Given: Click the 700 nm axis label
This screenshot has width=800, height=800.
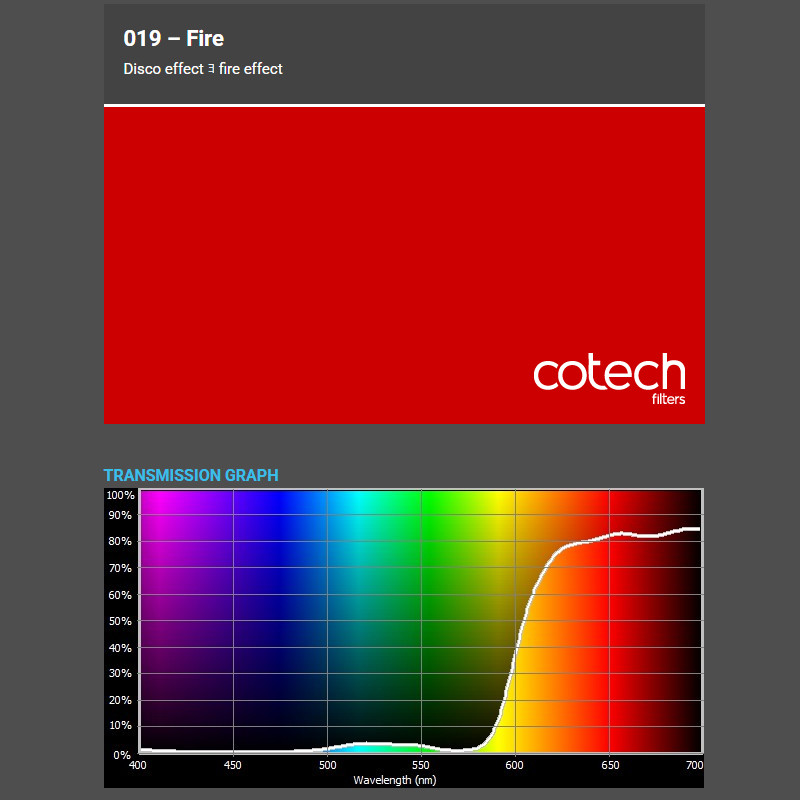Looking at the screenshot, I should tap(695, 765).
